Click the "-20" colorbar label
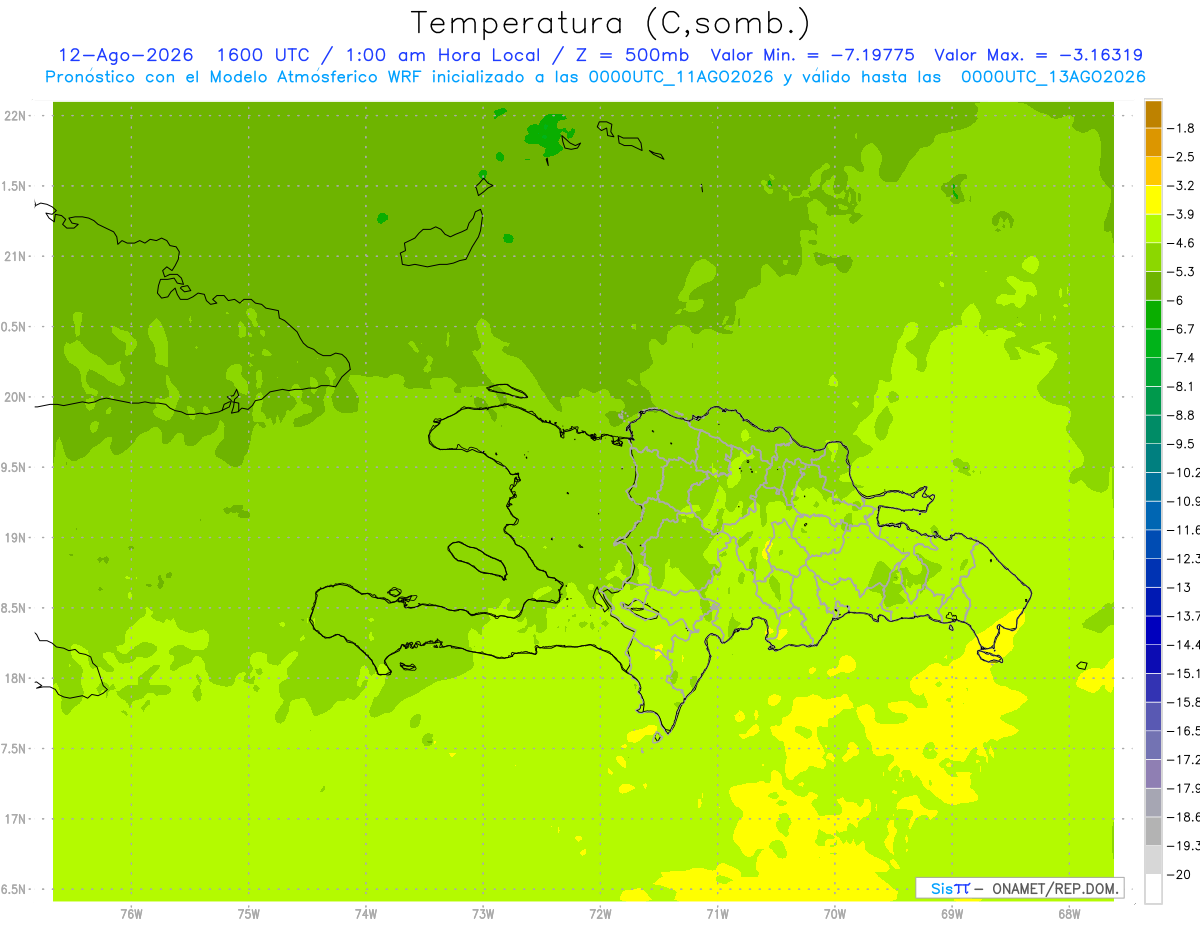Screen dimensions: 1200x927 [x=1181, y=875]
